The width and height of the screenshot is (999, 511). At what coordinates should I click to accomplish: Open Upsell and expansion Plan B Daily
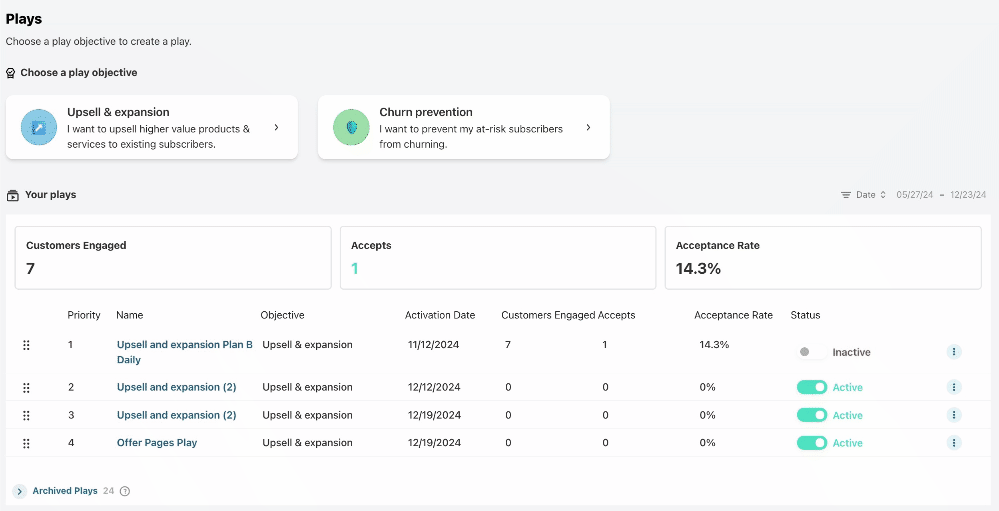coord(185,352)
